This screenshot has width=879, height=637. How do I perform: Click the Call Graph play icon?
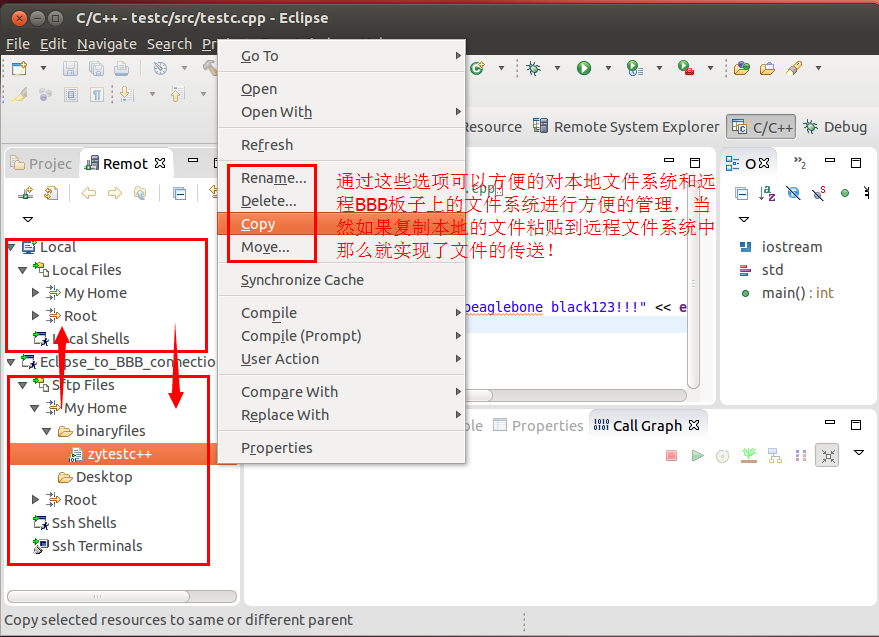click(697, 456)
